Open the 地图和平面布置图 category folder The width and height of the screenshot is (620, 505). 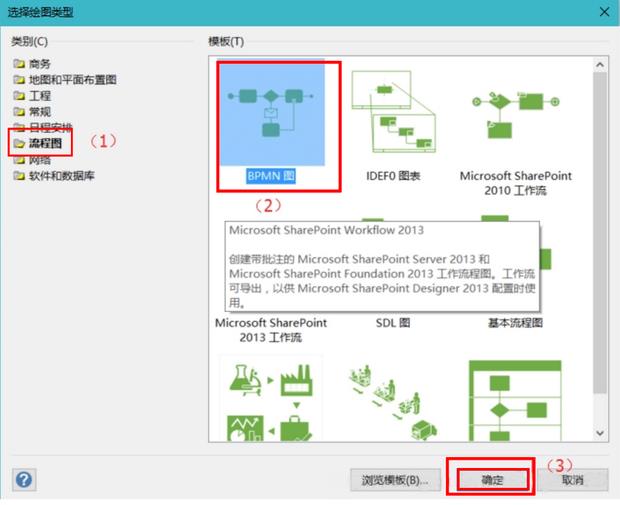[x=64, y=80]
